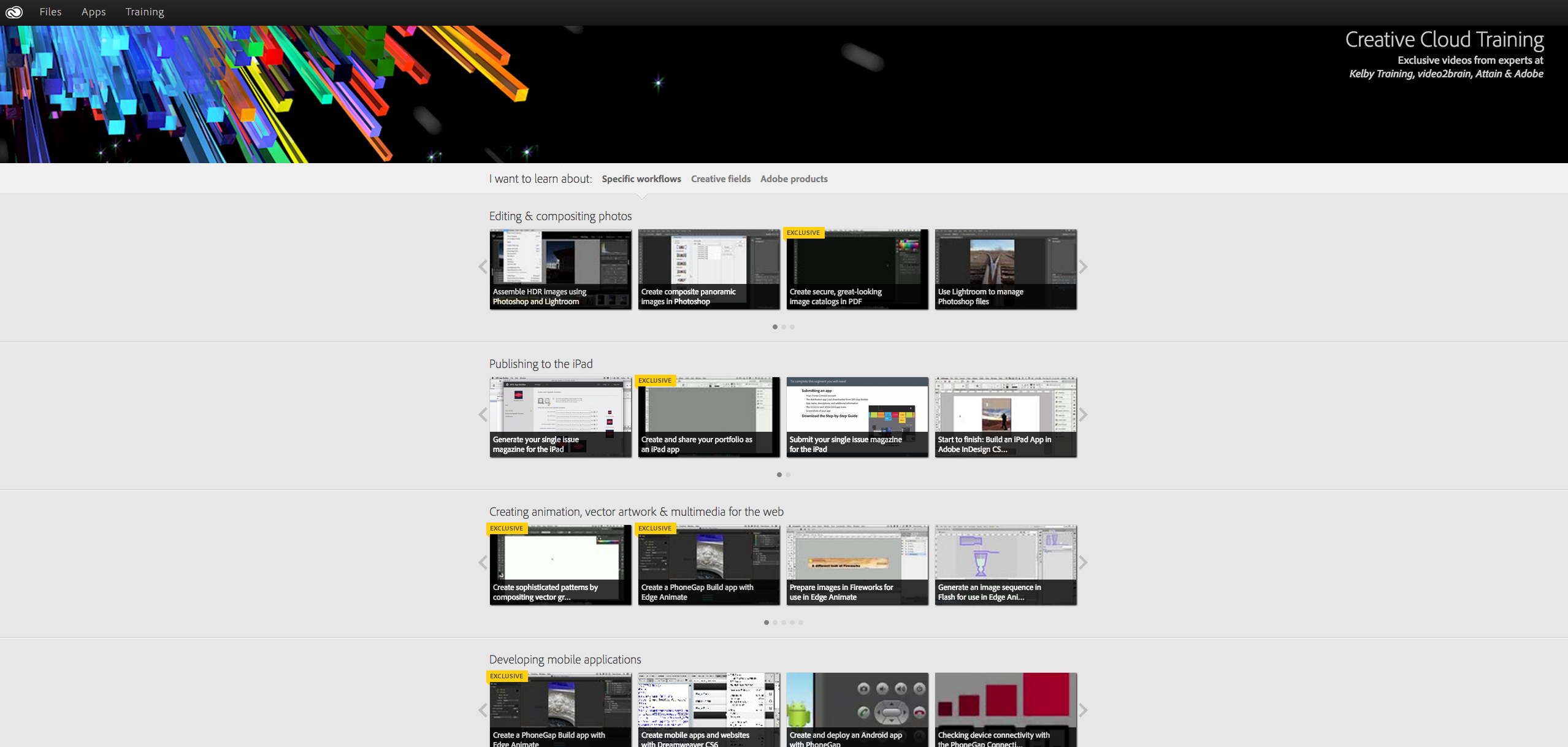Toggle second dot indicator on Publishing iPad section
Screen dimensions: 1568x747
(787, 475)
